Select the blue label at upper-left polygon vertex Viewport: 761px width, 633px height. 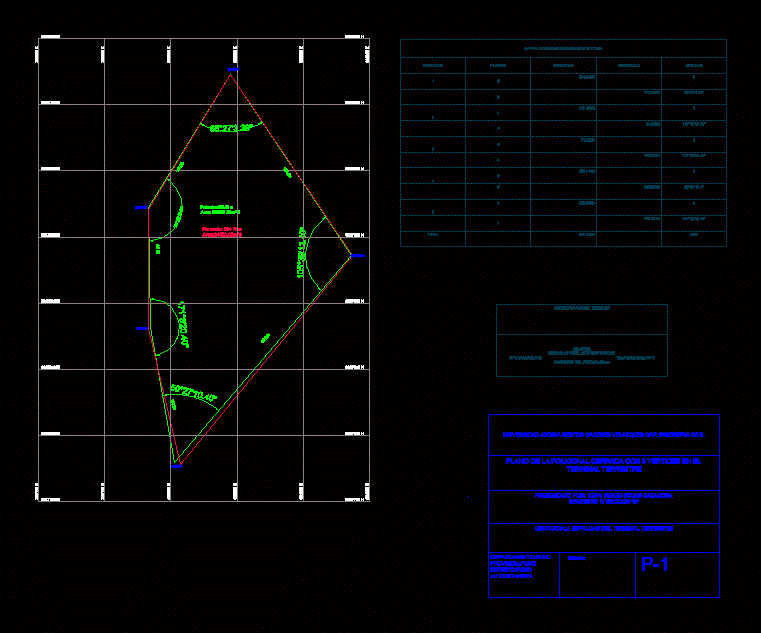141,208
